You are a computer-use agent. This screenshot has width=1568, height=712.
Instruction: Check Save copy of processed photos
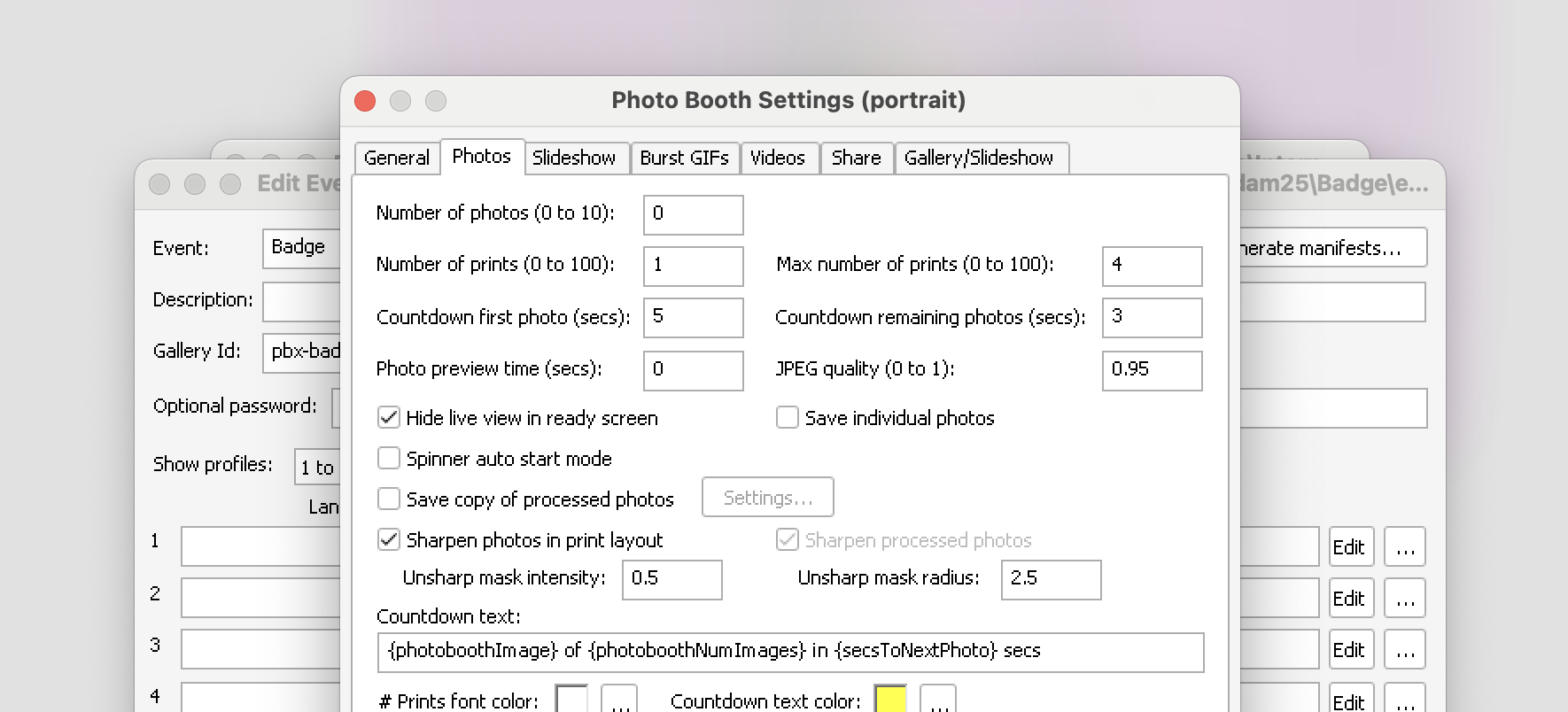coord(389,499)
